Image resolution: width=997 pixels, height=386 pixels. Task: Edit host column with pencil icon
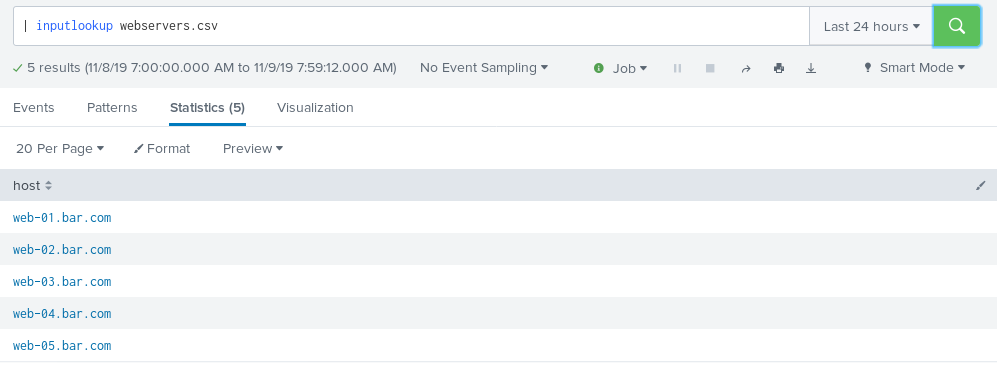[x=980, y=186]
